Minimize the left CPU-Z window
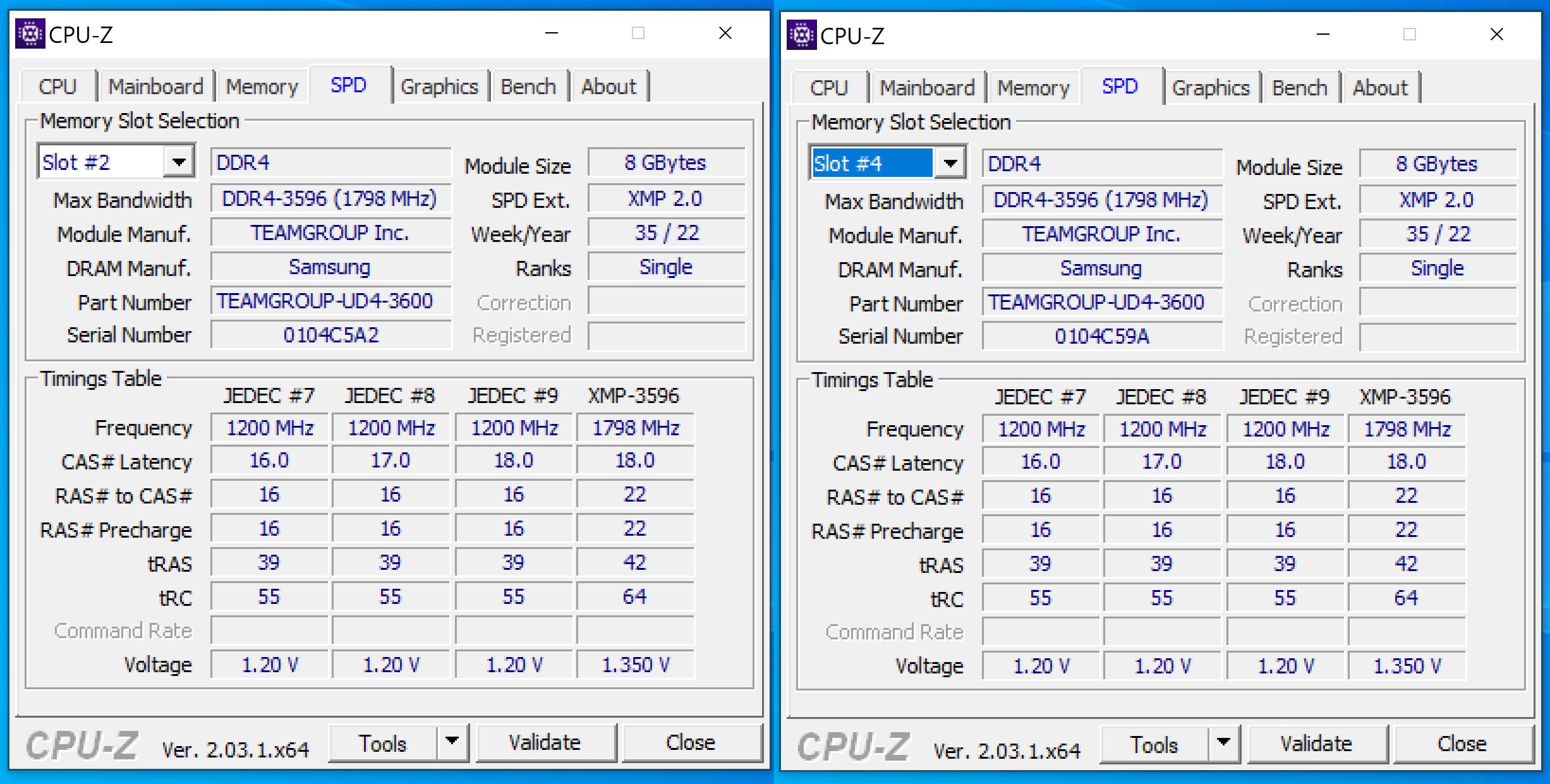 coord(552,33)
